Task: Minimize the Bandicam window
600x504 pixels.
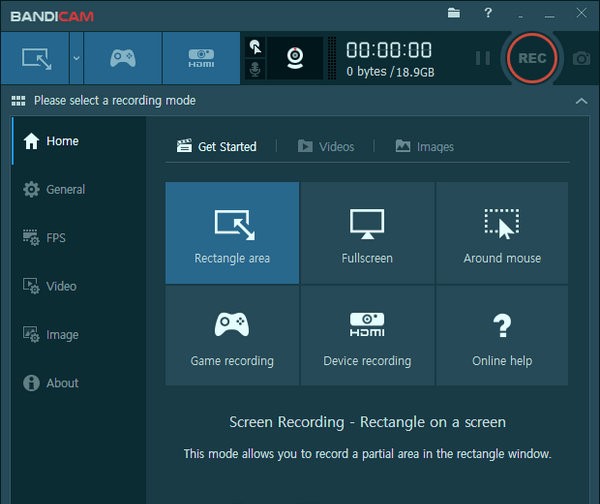Action: (x=550, y=15)
